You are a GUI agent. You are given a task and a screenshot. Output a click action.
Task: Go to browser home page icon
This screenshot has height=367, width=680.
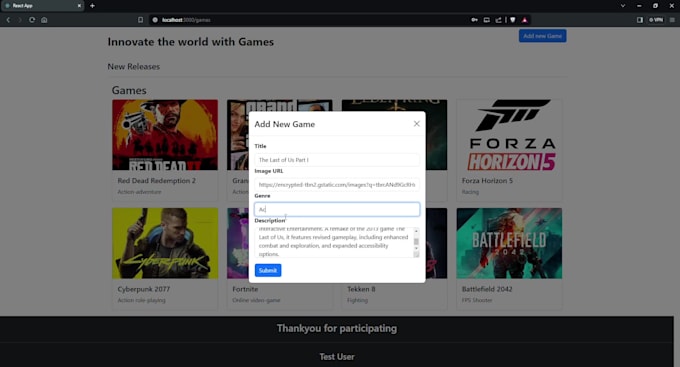tap(44, 20)
